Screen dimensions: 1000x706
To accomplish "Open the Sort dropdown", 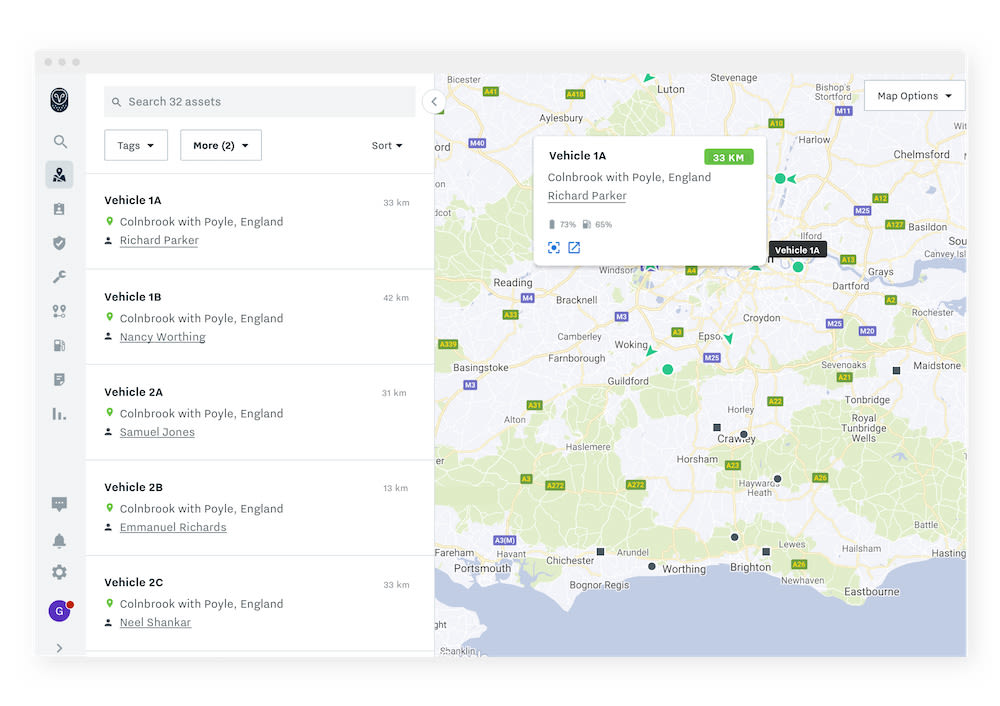I will click(x=386, y=145).
